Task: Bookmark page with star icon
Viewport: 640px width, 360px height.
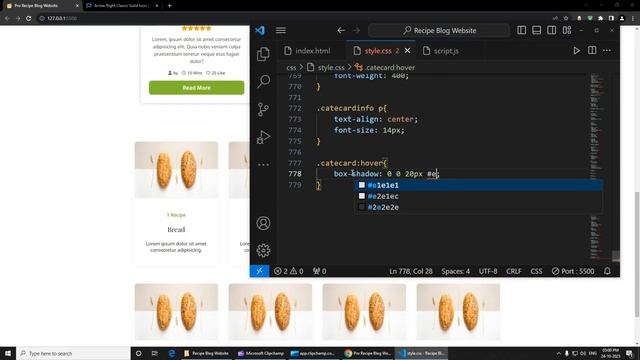Action: [566, 18]
